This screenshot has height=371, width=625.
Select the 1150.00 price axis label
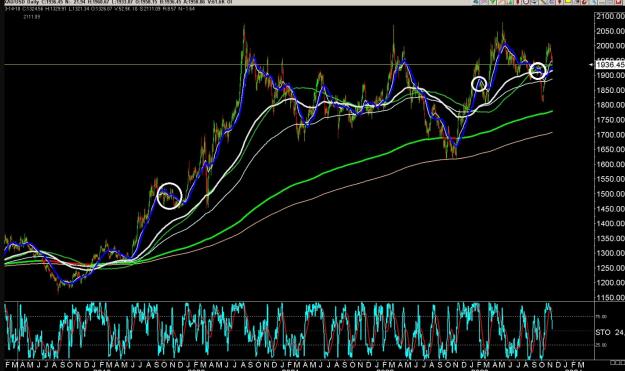pos(611,297)
